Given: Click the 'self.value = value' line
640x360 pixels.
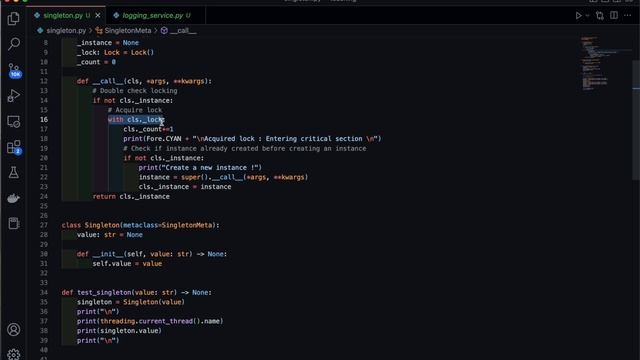Looking at the screenshot, I should [127, 264].
